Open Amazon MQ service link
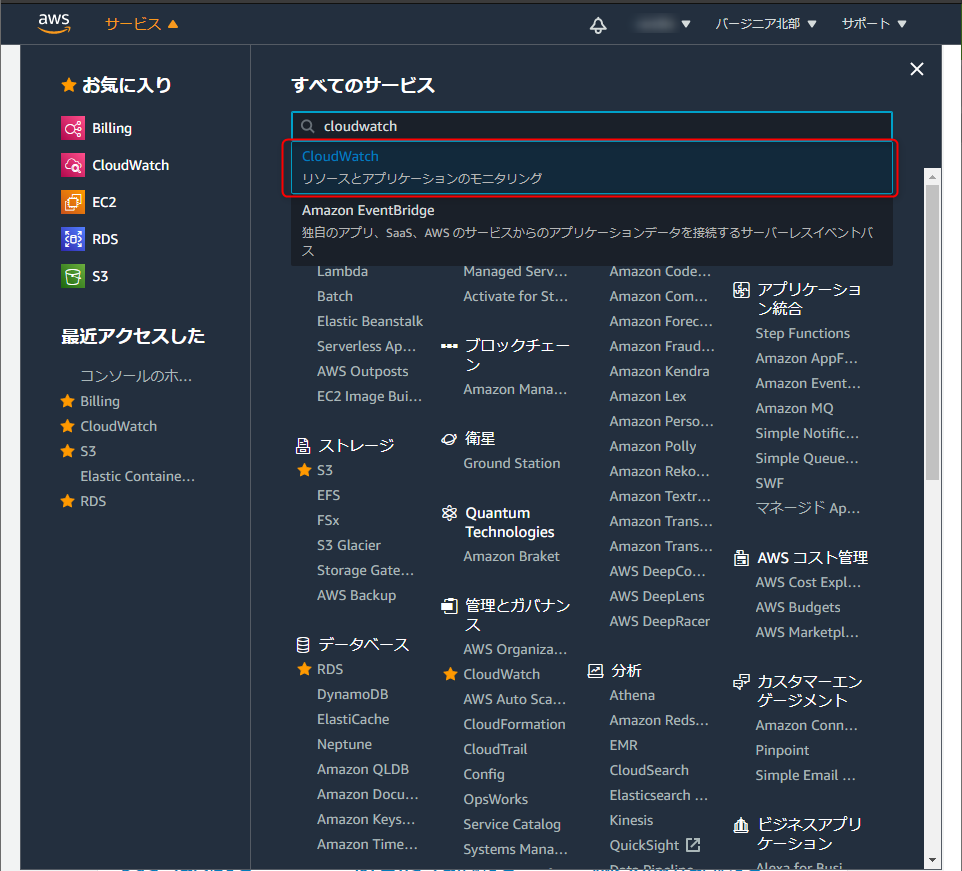 (x=794, y=409)
